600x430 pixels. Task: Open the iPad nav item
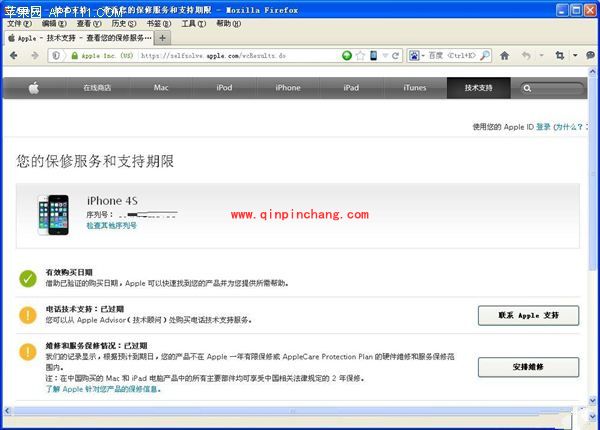coord(351,88)
